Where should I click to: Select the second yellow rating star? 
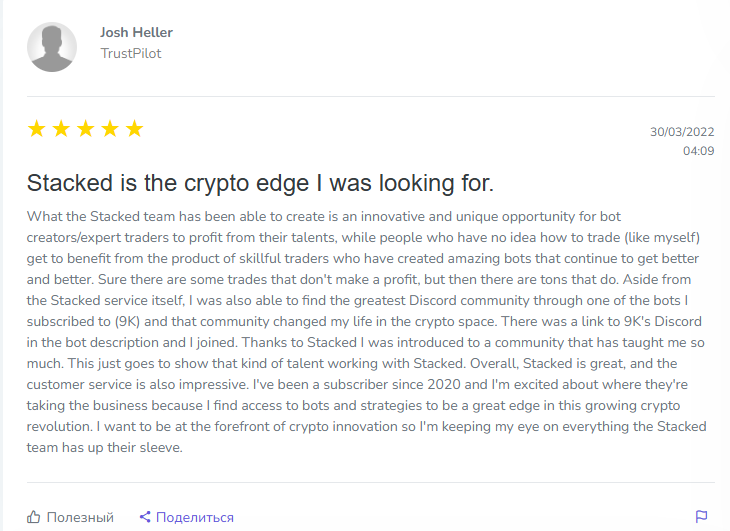(61, 129)
